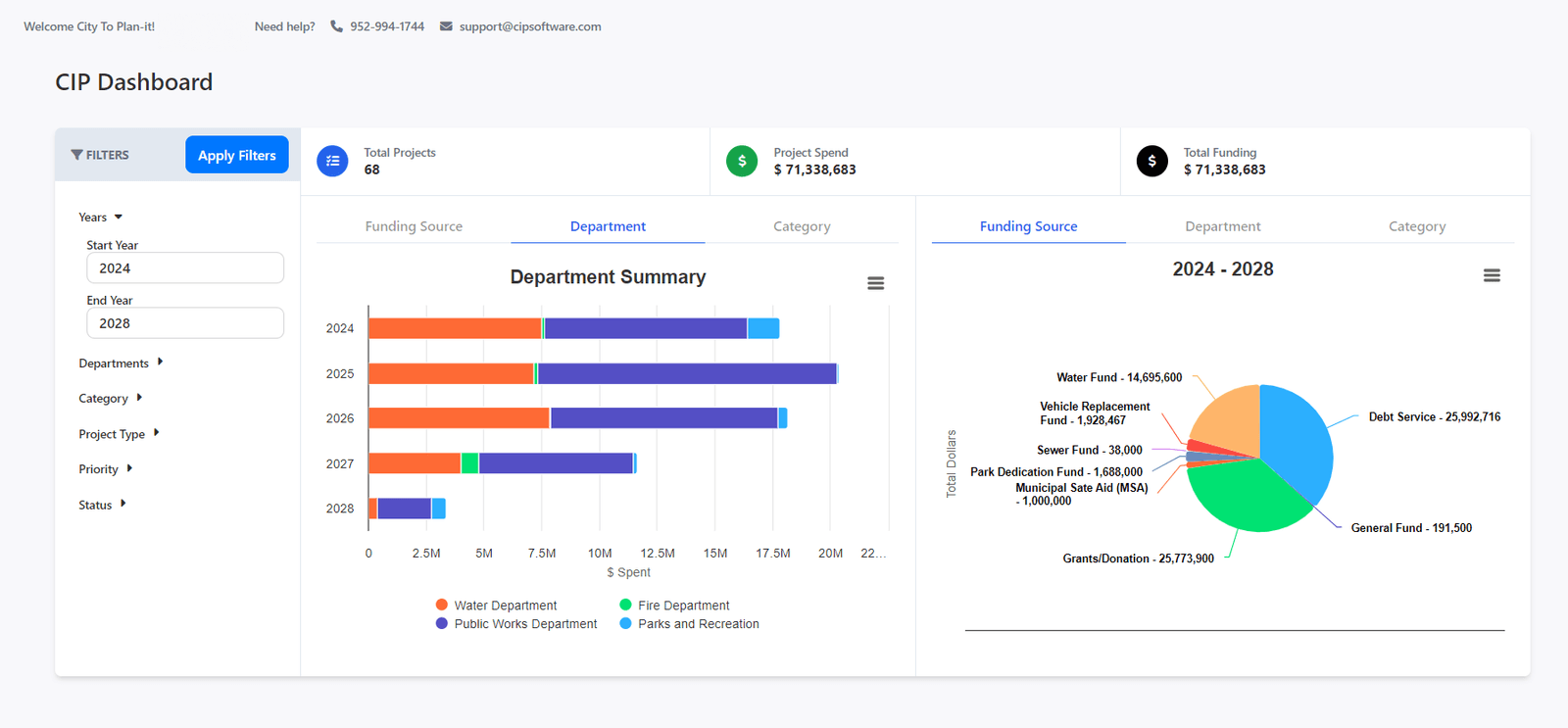Toggle Water Department series in chart legend
This screenshot has width=1568, height=728.
click(x=496, y=606)
